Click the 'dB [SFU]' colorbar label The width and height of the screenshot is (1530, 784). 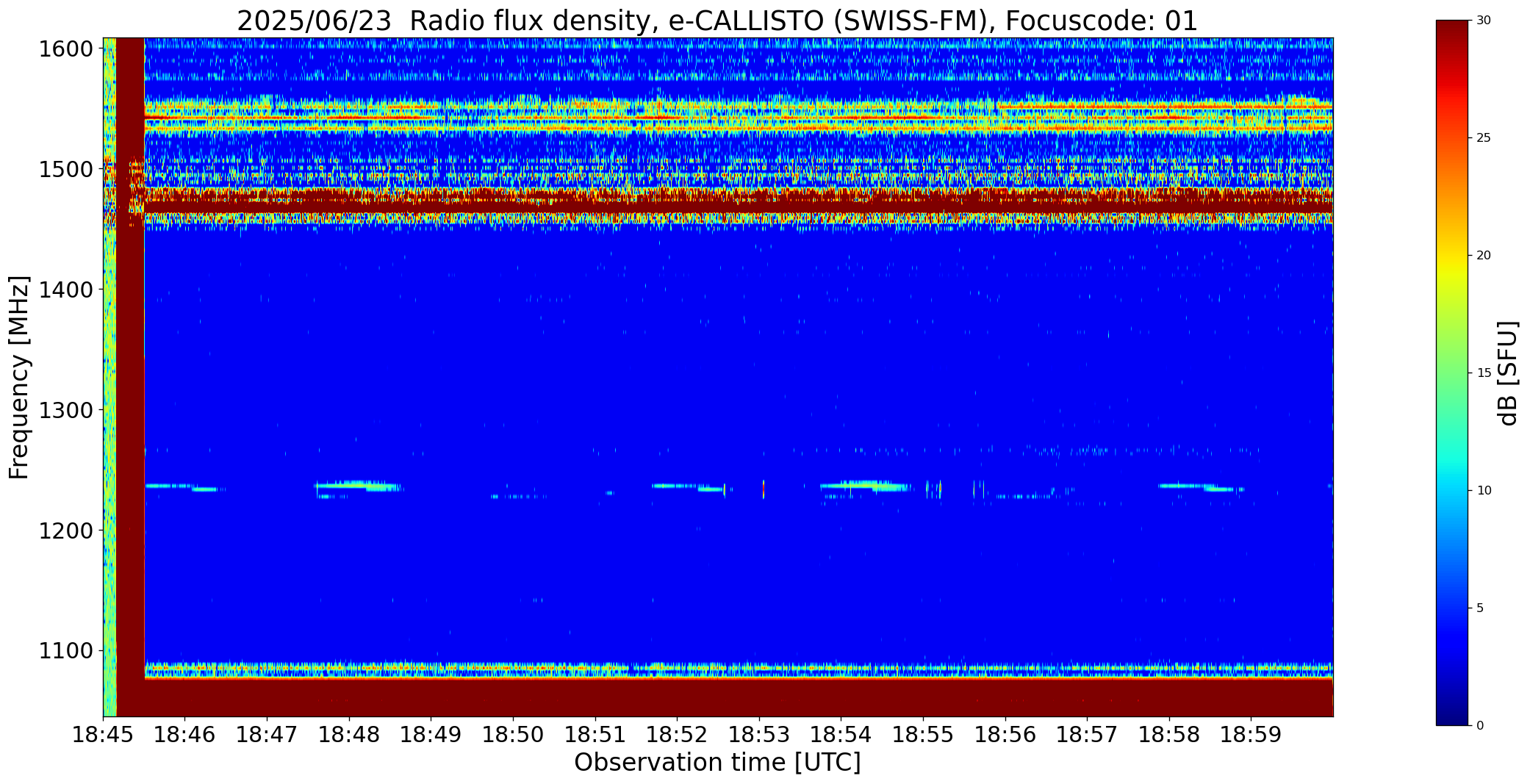1508,373
